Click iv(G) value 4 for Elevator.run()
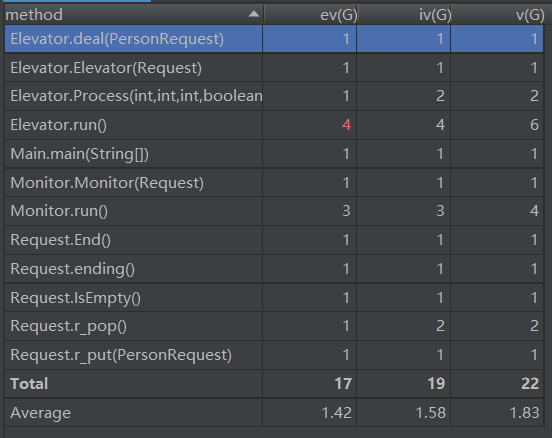Image resolution: width=552 pixels, height=438 pixels. (x=440, y=125)
